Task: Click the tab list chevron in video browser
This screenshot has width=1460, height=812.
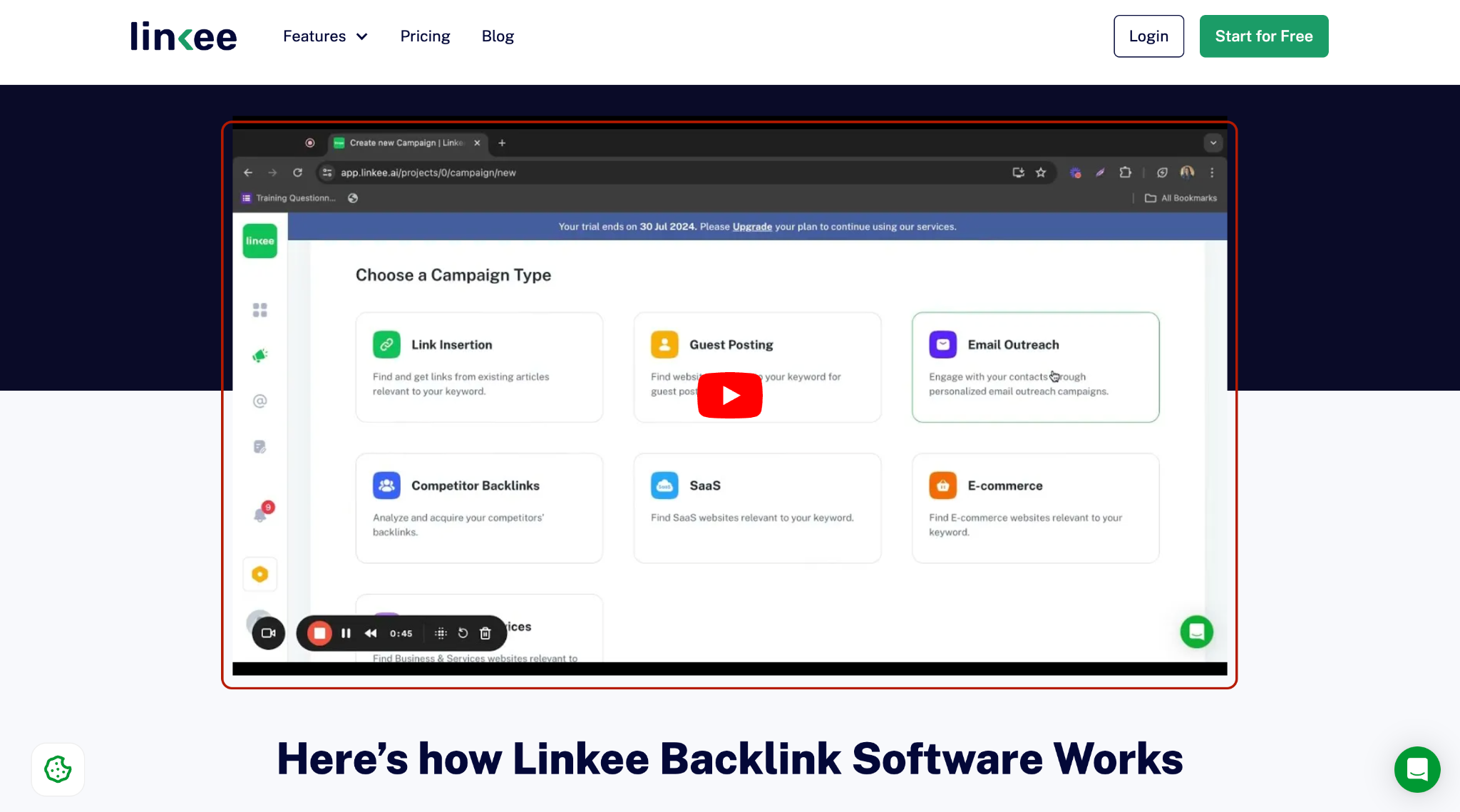Action: (1213, 143)
